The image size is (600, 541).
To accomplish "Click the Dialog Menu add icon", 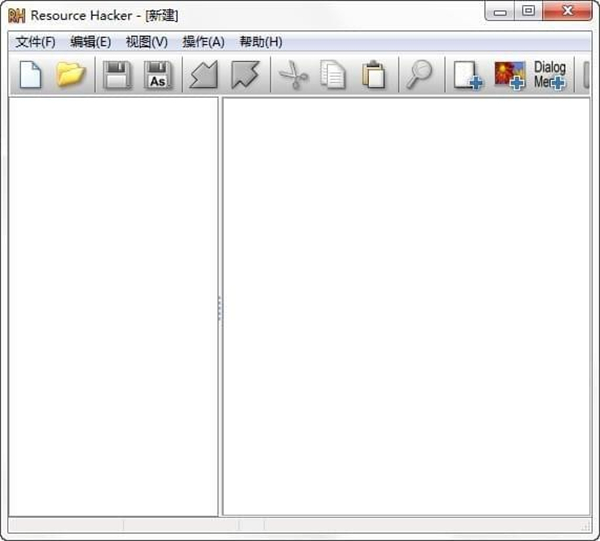I will click(549, 75).
